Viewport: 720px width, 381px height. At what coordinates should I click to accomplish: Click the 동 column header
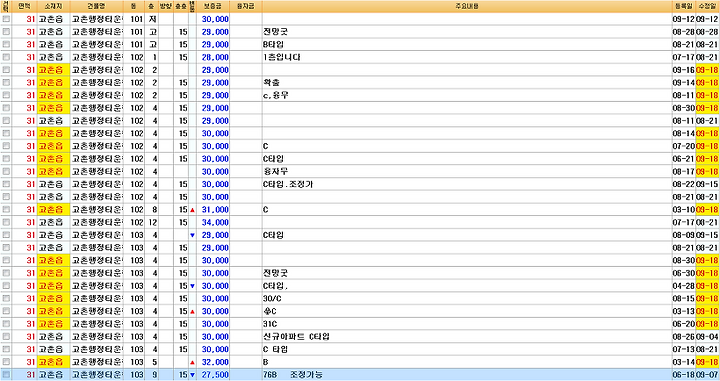click(x=134, y=6)
